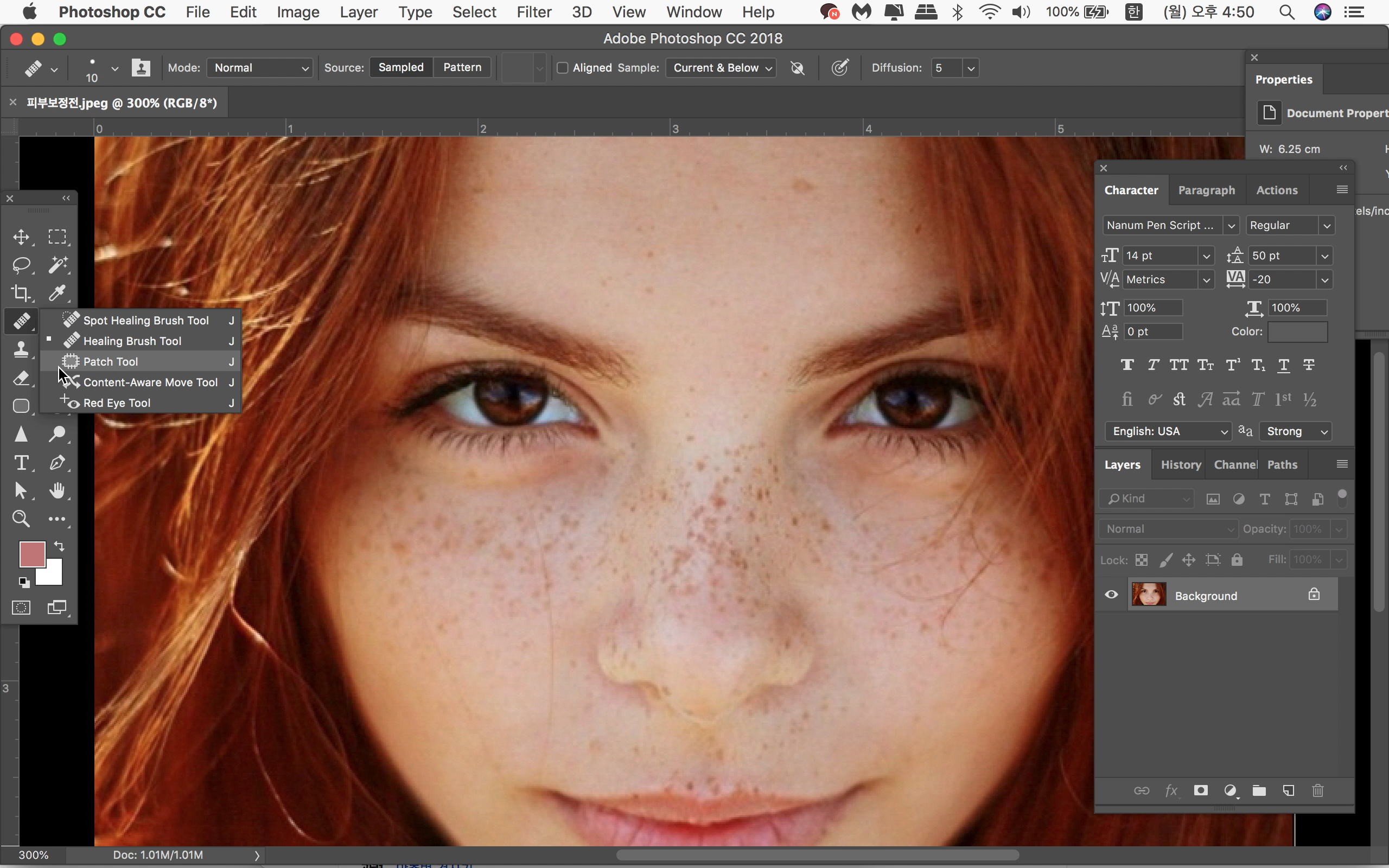Enable the Aligned checkbox
This screenshot has width=1389, height=868.
pyautogui.click(x=563, y=68)
